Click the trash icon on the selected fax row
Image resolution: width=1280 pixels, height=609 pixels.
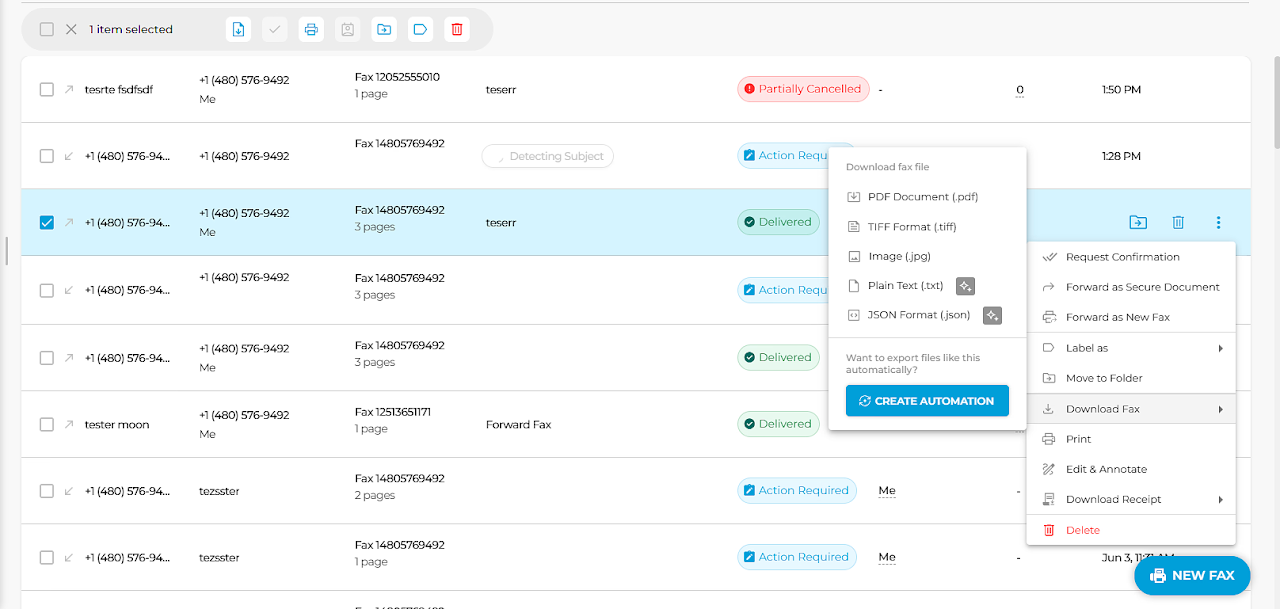pos(1178,222)
